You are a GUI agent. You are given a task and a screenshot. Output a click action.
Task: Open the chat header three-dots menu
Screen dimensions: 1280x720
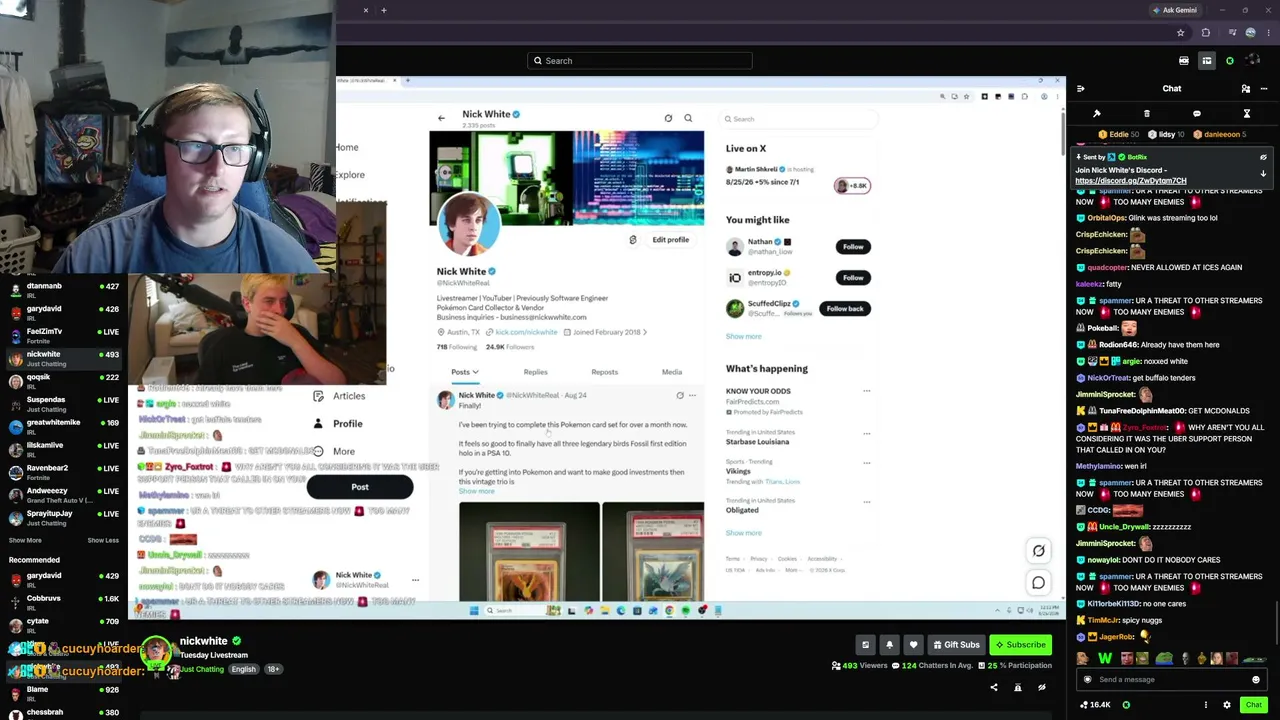pos(1264,89)
